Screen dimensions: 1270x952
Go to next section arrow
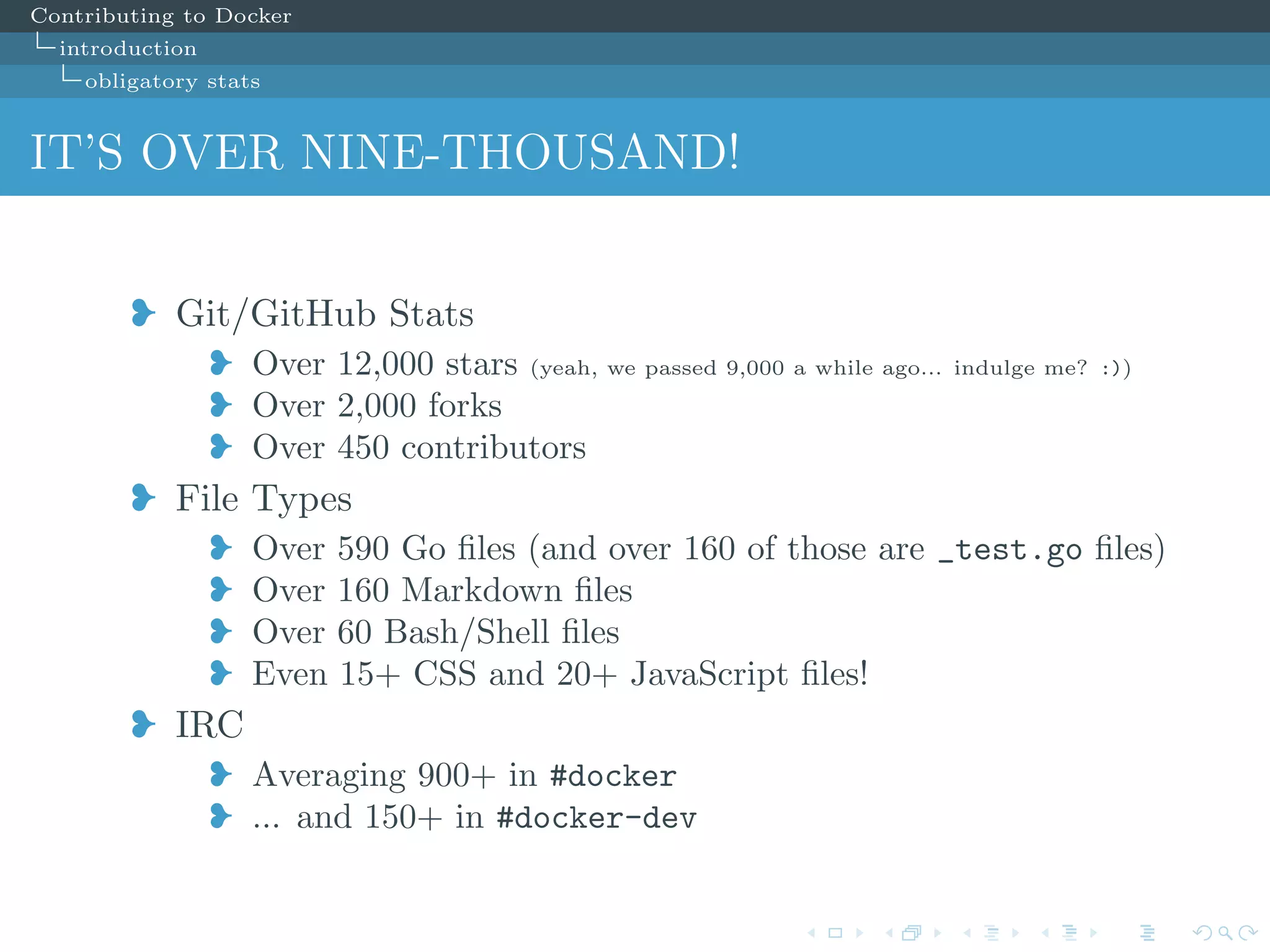click(x=1093, y=932)
